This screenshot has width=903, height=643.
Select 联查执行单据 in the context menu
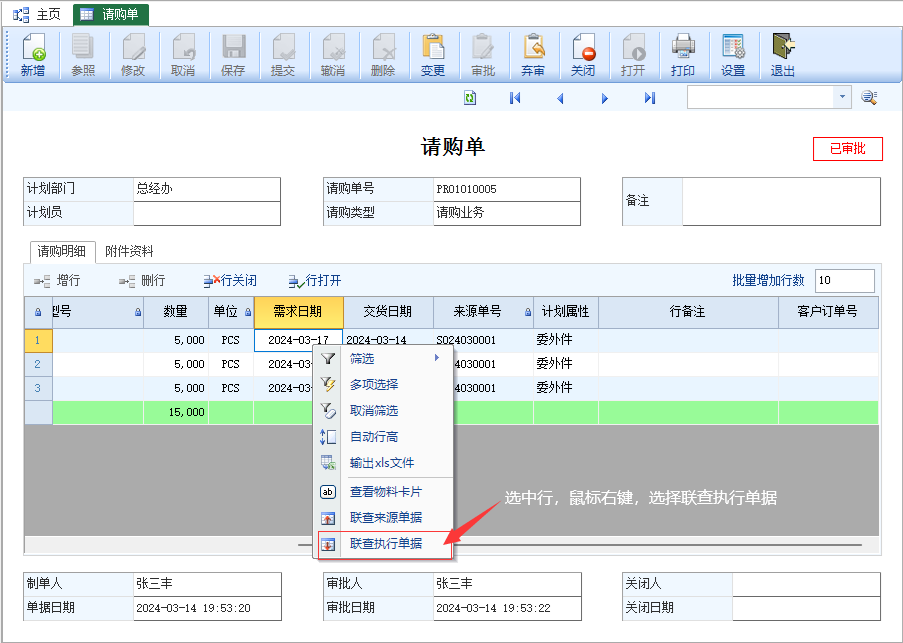385,544
